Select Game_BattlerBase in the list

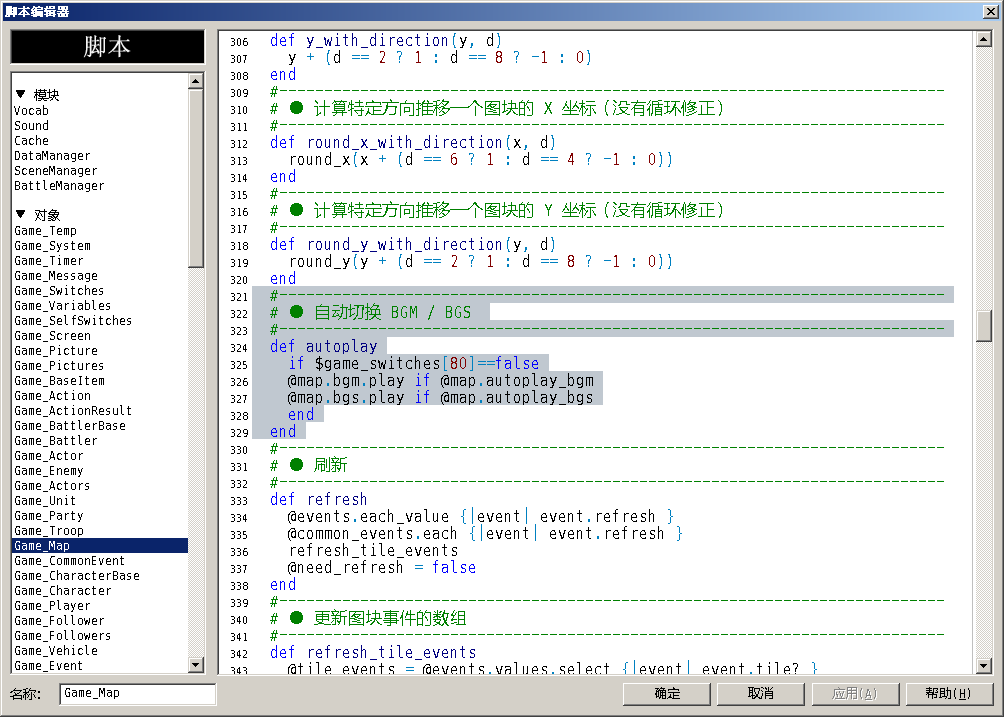coord(70,426)
